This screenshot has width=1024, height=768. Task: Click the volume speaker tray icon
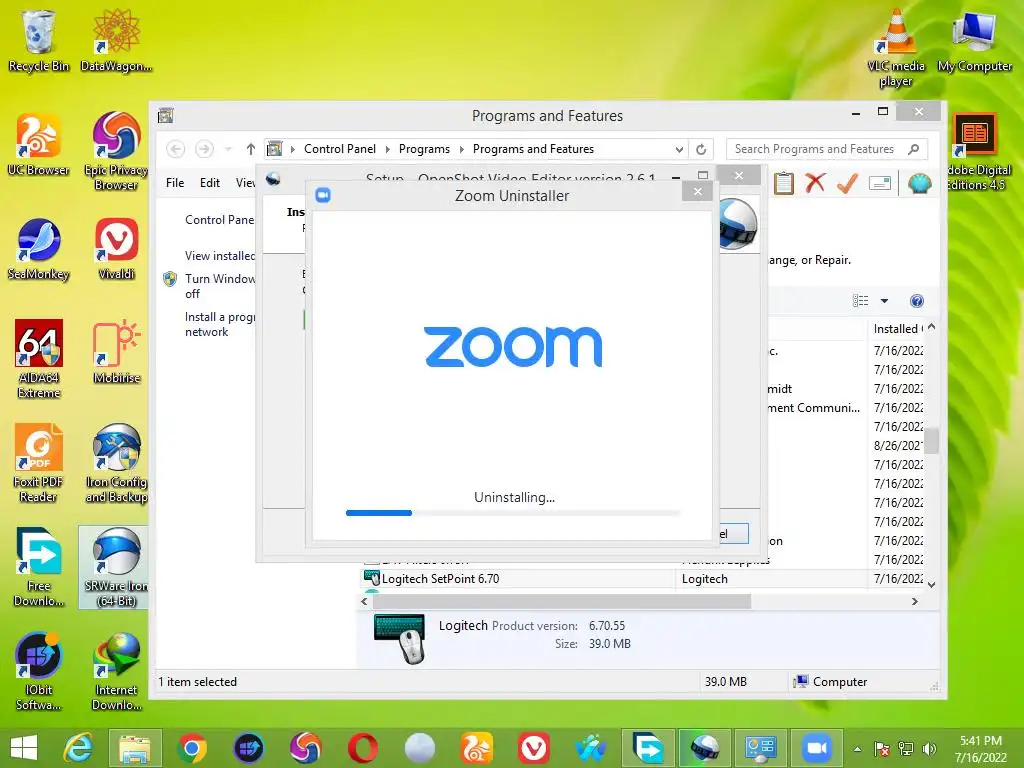[x=929, y=749]
